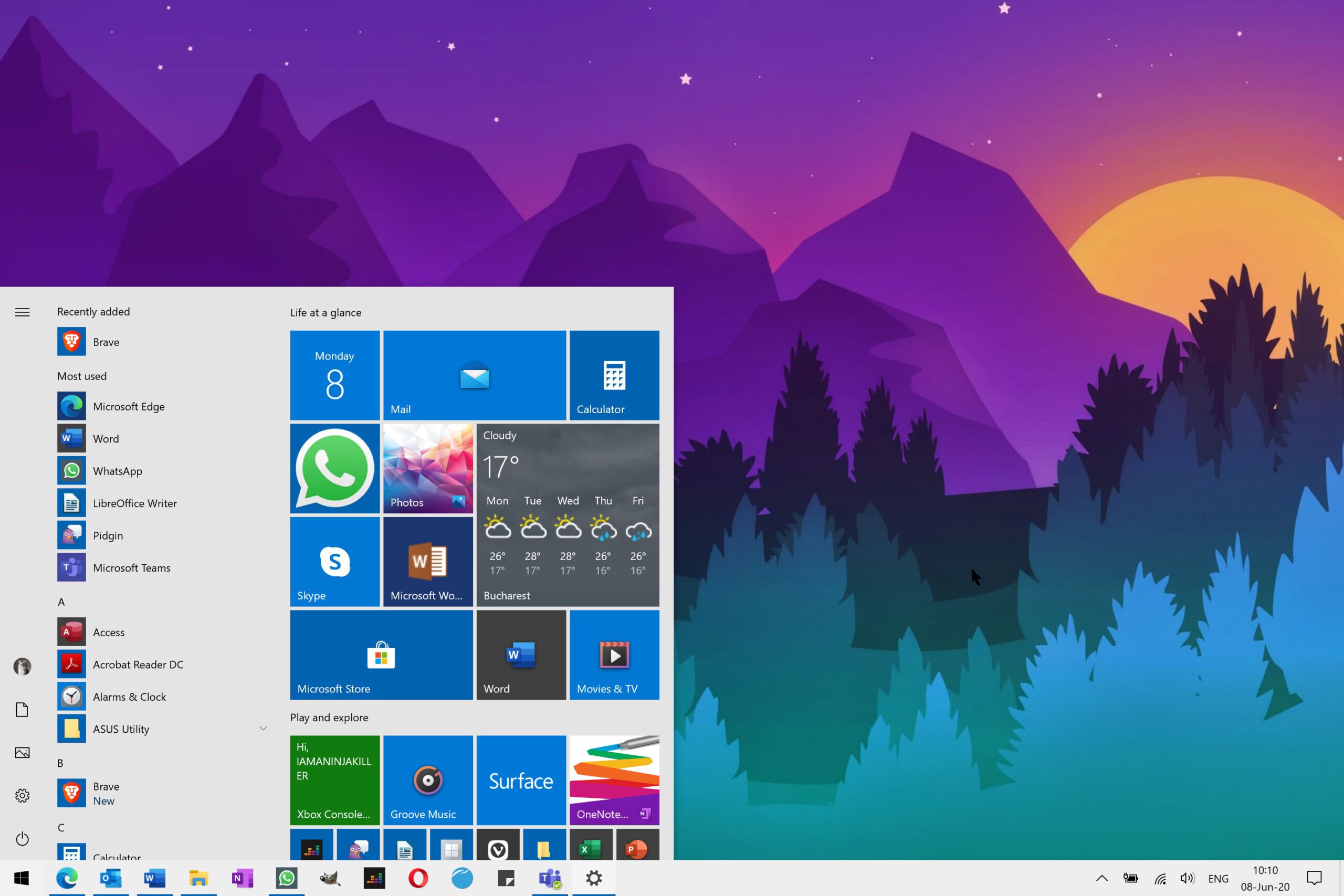
Task: Open Pidgin from the Most used list
Action: coord(163,535)
